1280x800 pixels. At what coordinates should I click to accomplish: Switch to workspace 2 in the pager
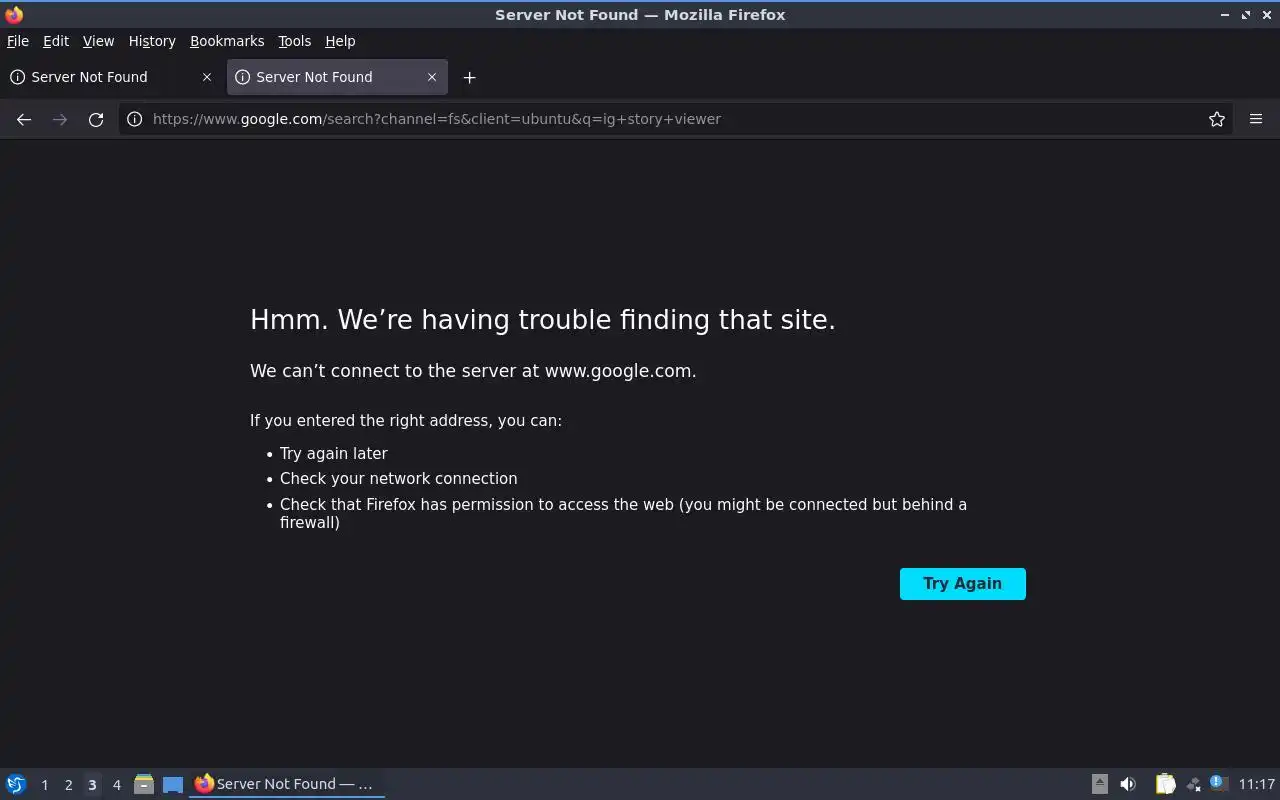click(x=69, y=785)
